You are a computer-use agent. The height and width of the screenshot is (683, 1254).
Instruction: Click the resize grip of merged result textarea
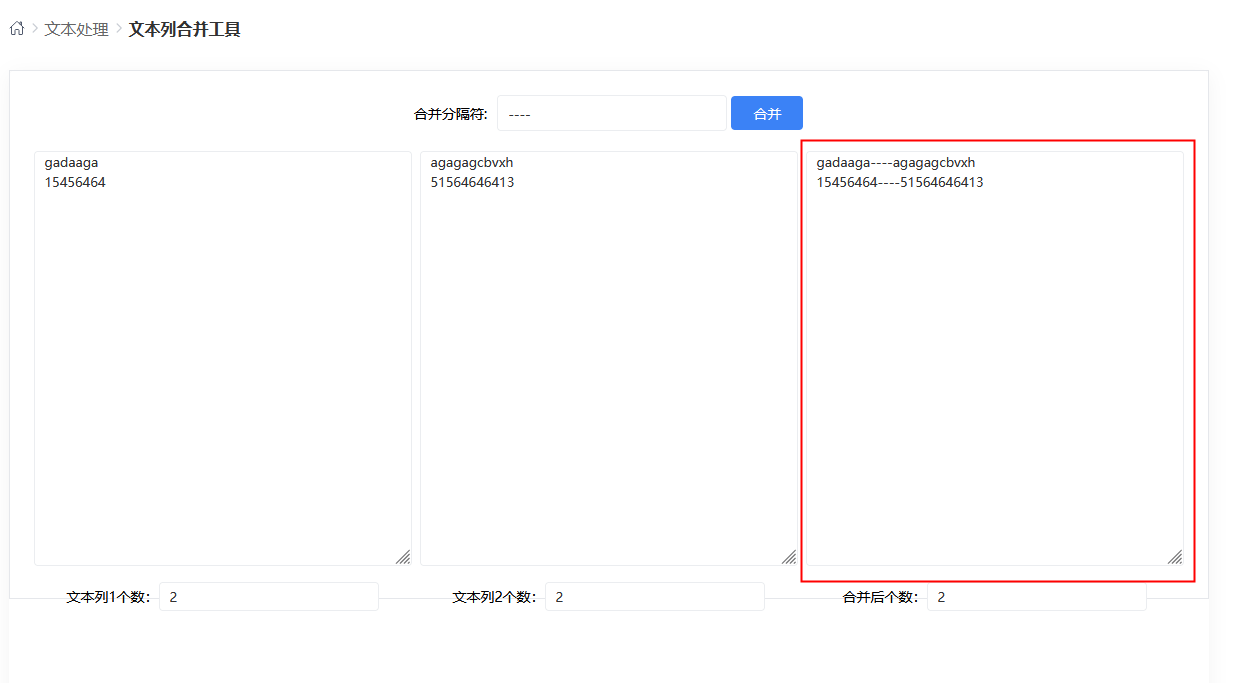(x=1175, y=557)
